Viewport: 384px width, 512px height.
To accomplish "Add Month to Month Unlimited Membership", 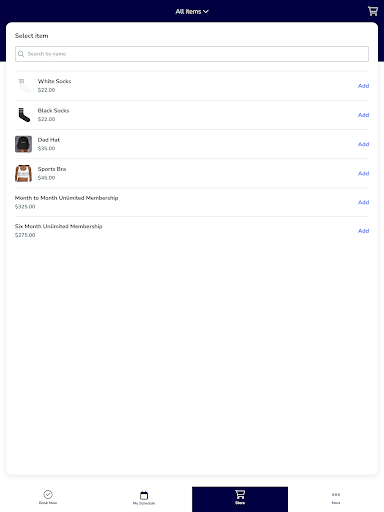I will coord(363,202).
